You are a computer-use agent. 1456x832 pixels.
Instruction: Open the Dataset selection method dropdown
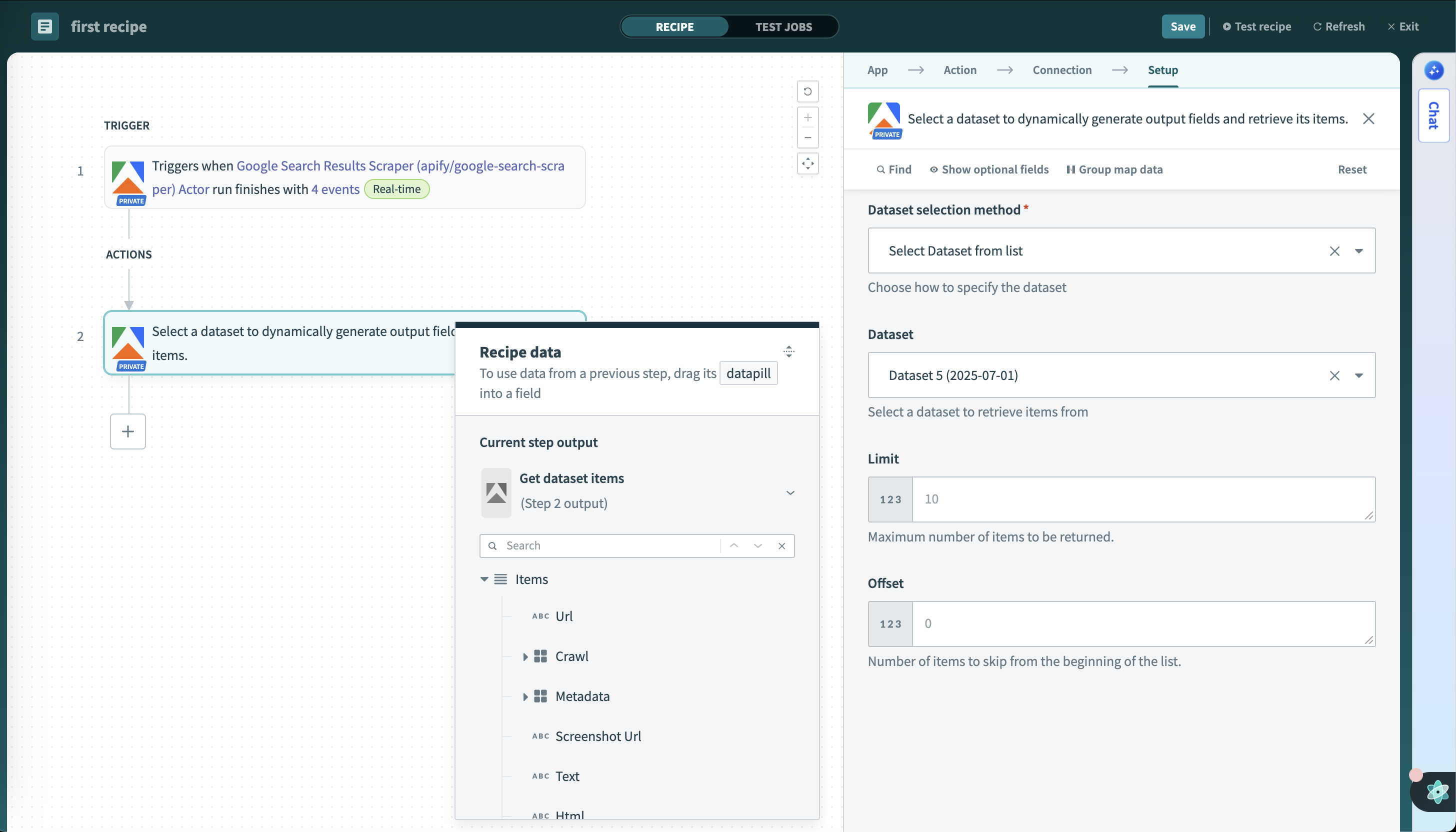coord(1359,251)
